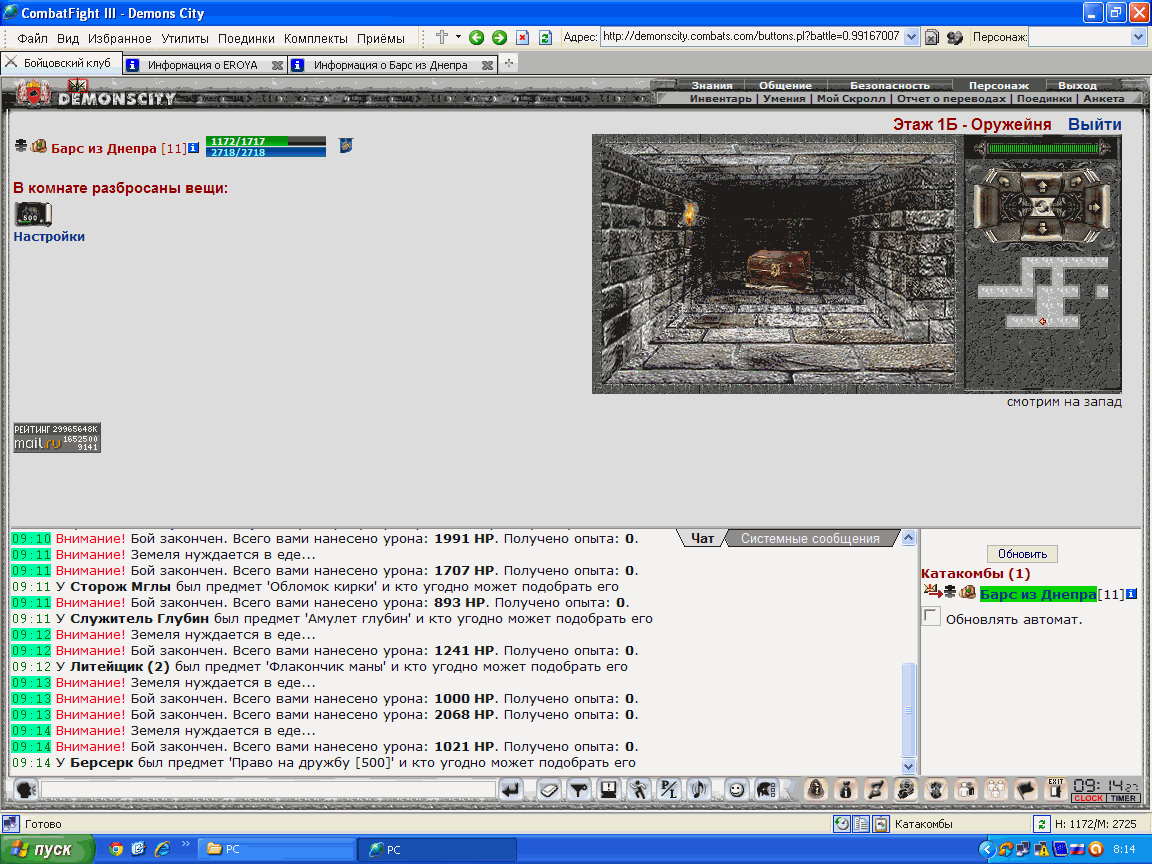1152x864 pixels.
Task: Click the address field with the demonscity URL
Action: pyautogui.click(x=751, y=37)
